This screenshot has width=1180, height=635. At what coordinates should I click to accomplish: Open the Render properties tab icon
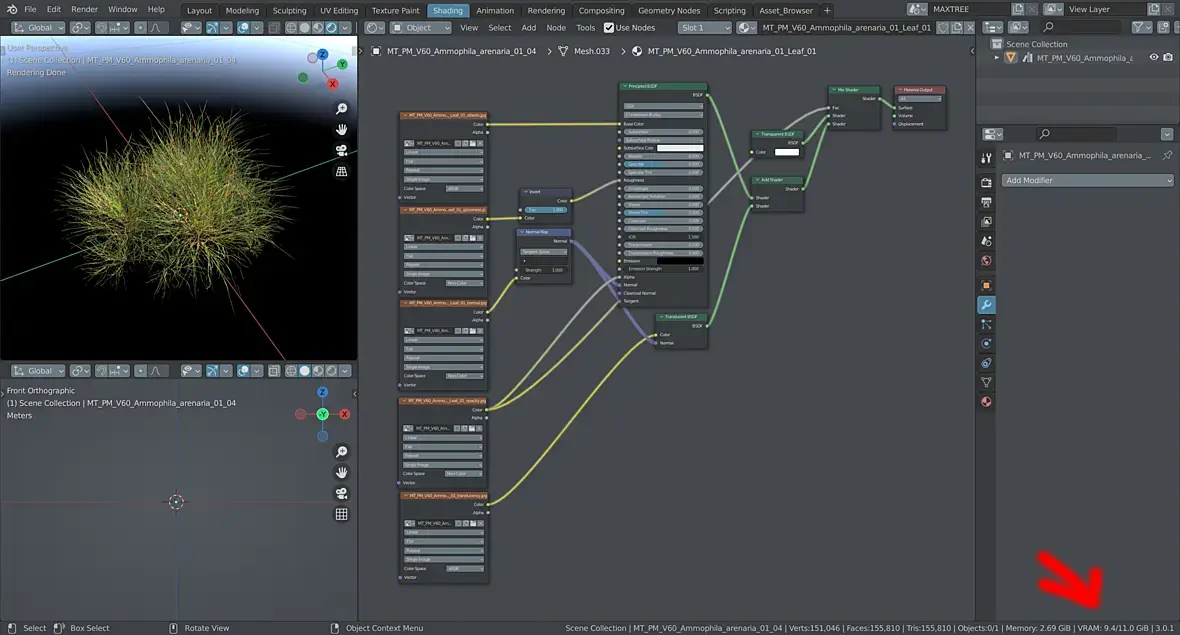point(986,182)
